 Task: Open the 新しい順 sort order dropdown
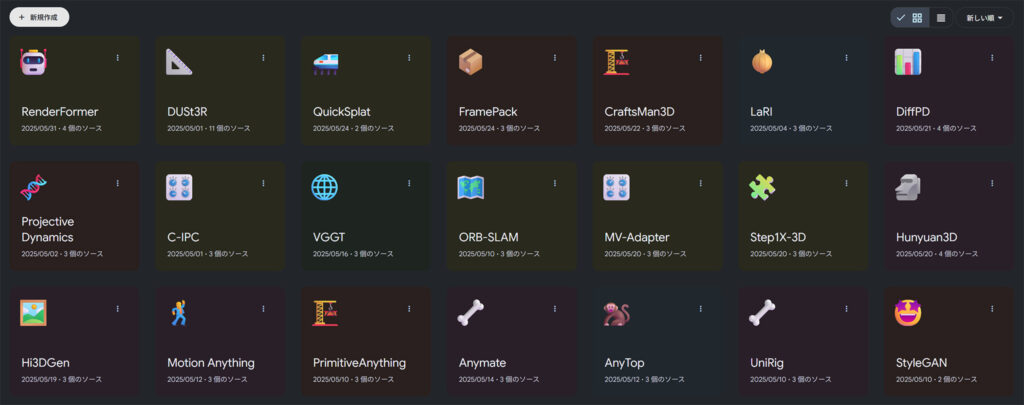(x=984, y=18)
